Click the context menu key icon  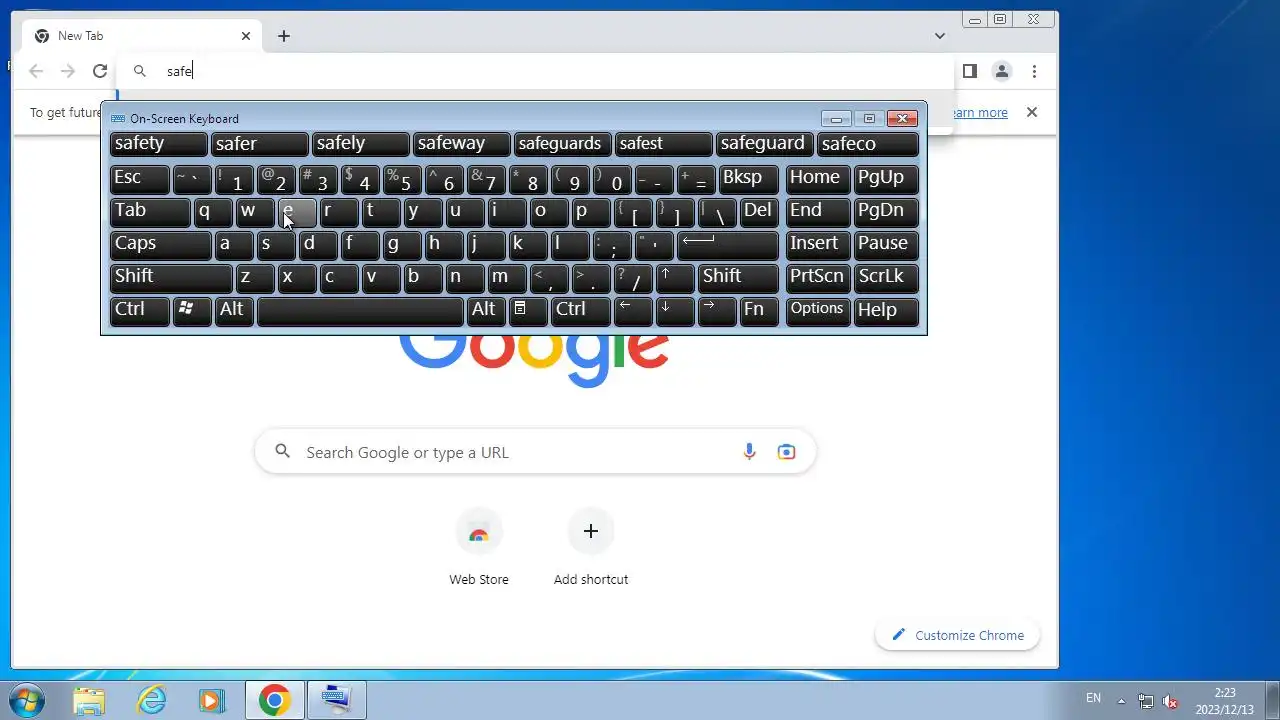[528, 311]
